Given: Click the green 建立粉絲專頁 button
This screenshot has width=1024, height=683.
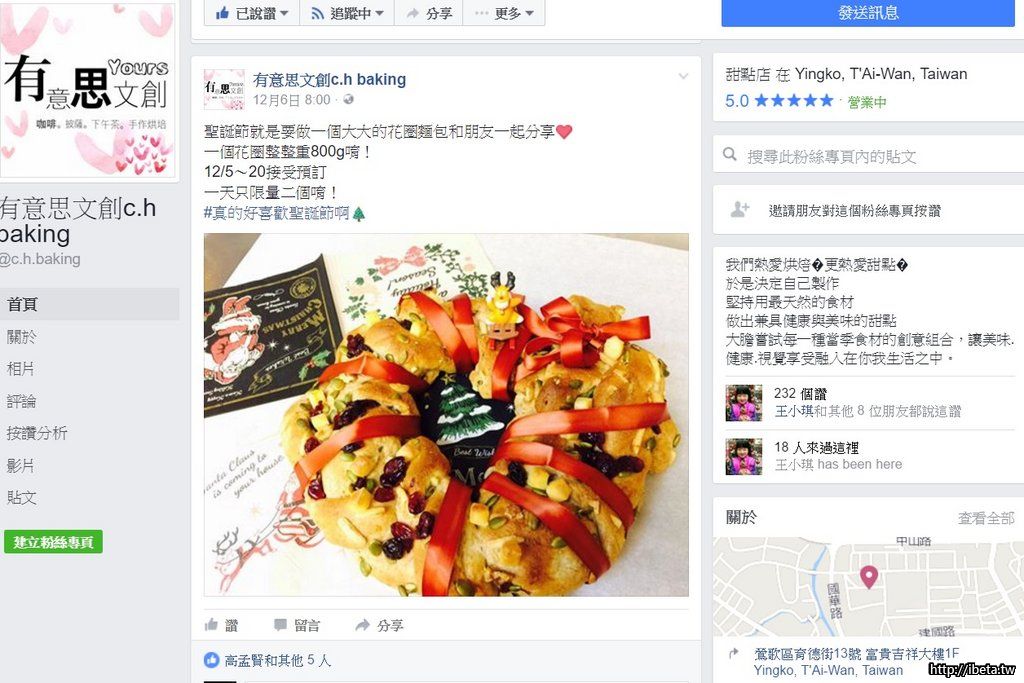Looking at the screenshot, I should 53,542.
